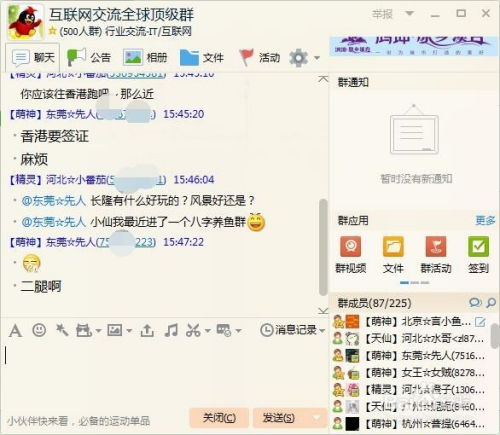The height and width of the screenshot is (435, 500).
Task: Open dropdown arrow beside 发送 button
Action: coord(316,418)
